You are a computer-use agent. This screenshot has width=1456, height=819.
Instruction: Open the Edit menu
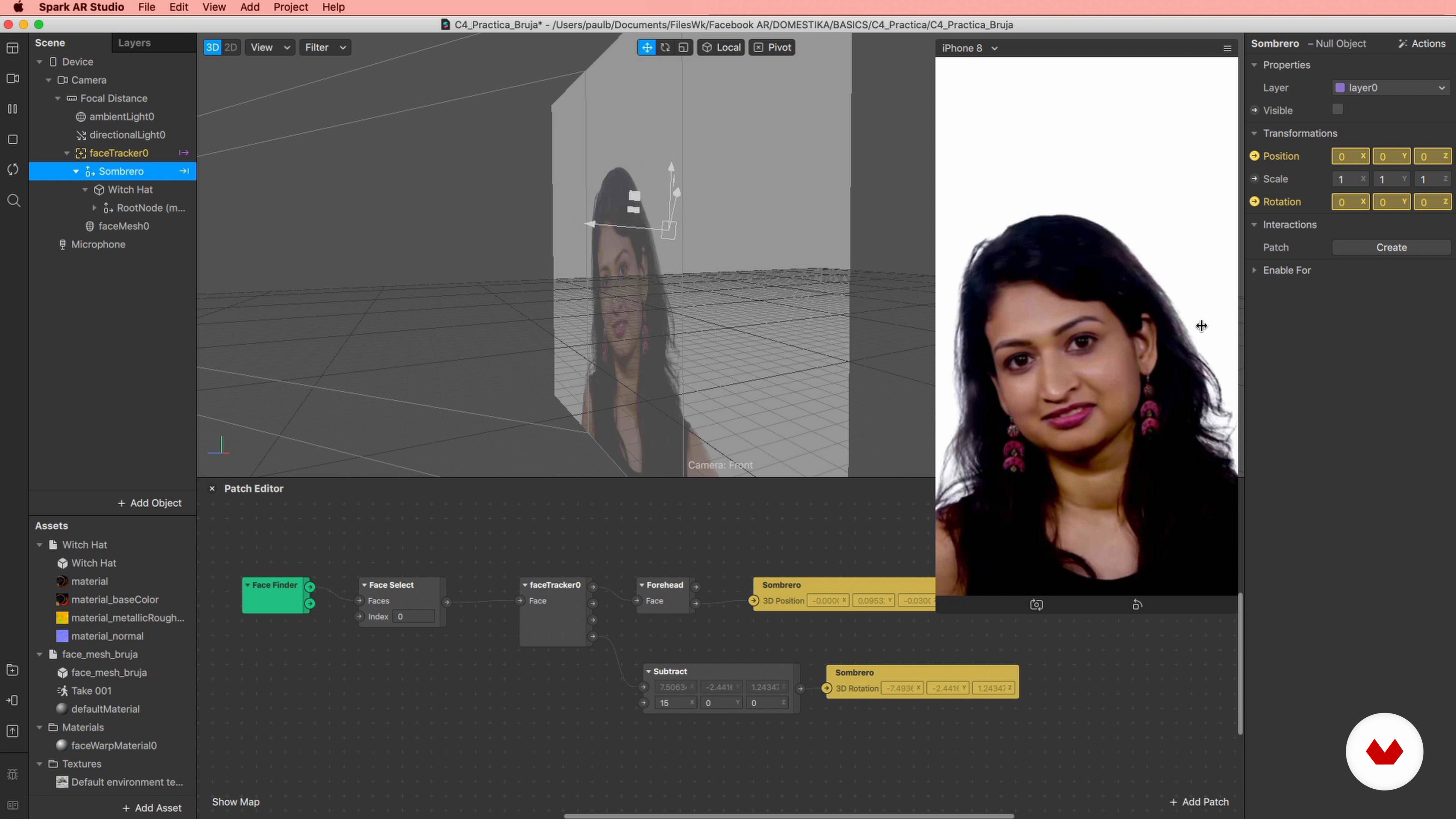click(x=179, y=7)
